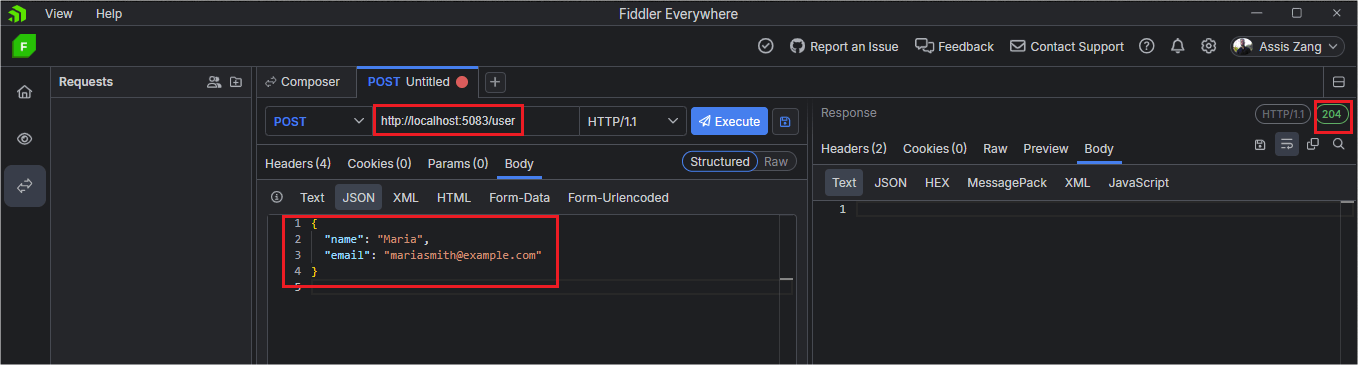Screen dimensions: 1358x365
Task: Open the response Headers (2) tab
Action: click(854, 148)
